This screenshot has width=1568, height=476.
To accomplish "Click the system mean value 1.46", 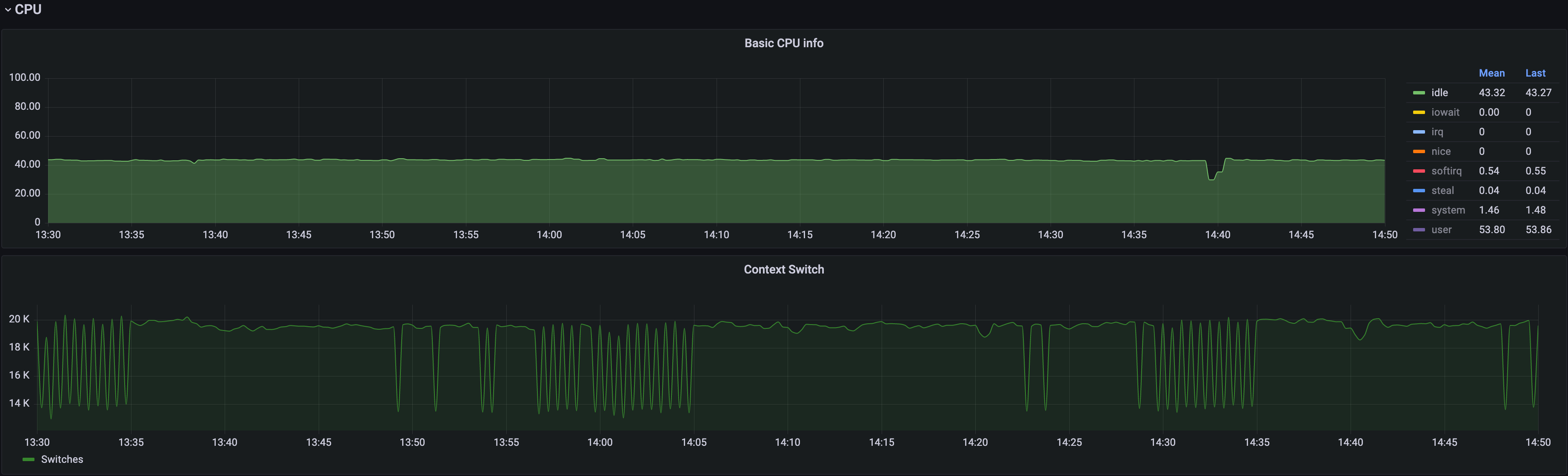I will click(x=1489, y=210).
